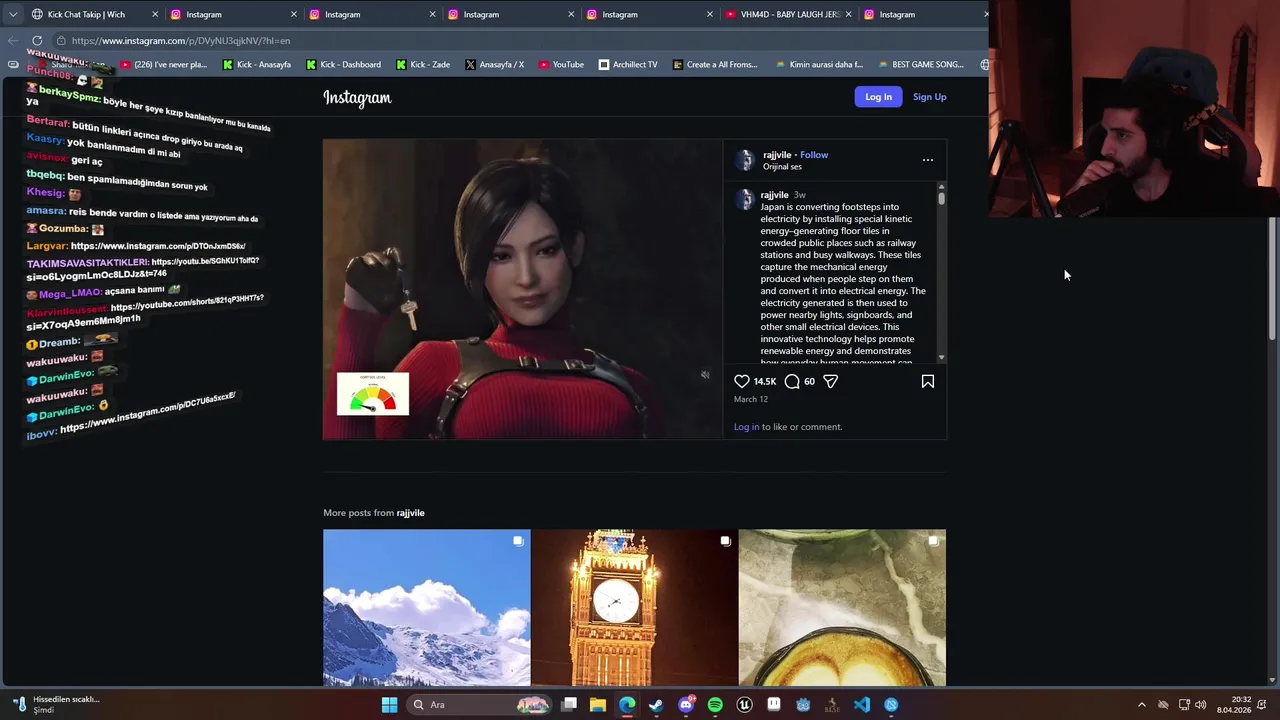Open the snowy mountain post thumbnail

pos(427,608)
